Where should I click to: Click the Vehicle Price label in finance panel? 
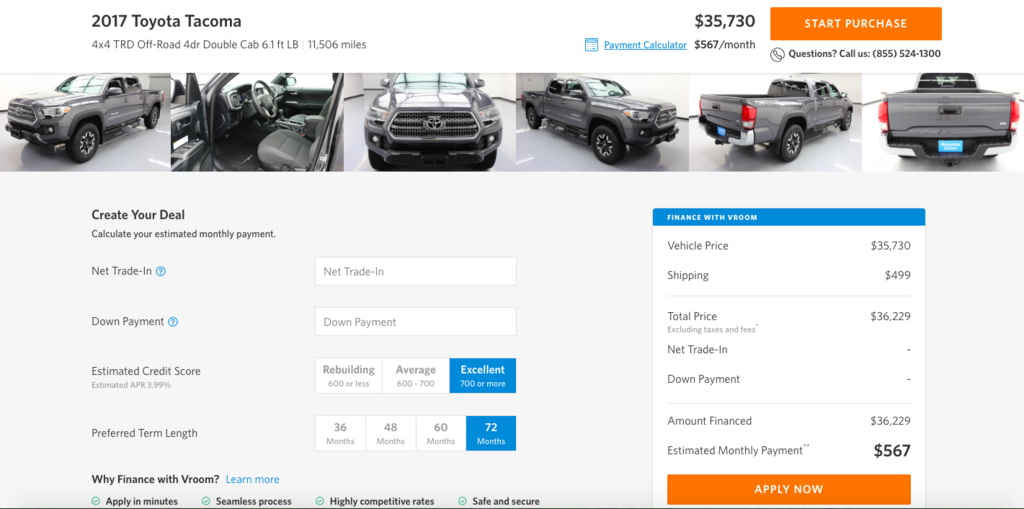pos(698,246)
